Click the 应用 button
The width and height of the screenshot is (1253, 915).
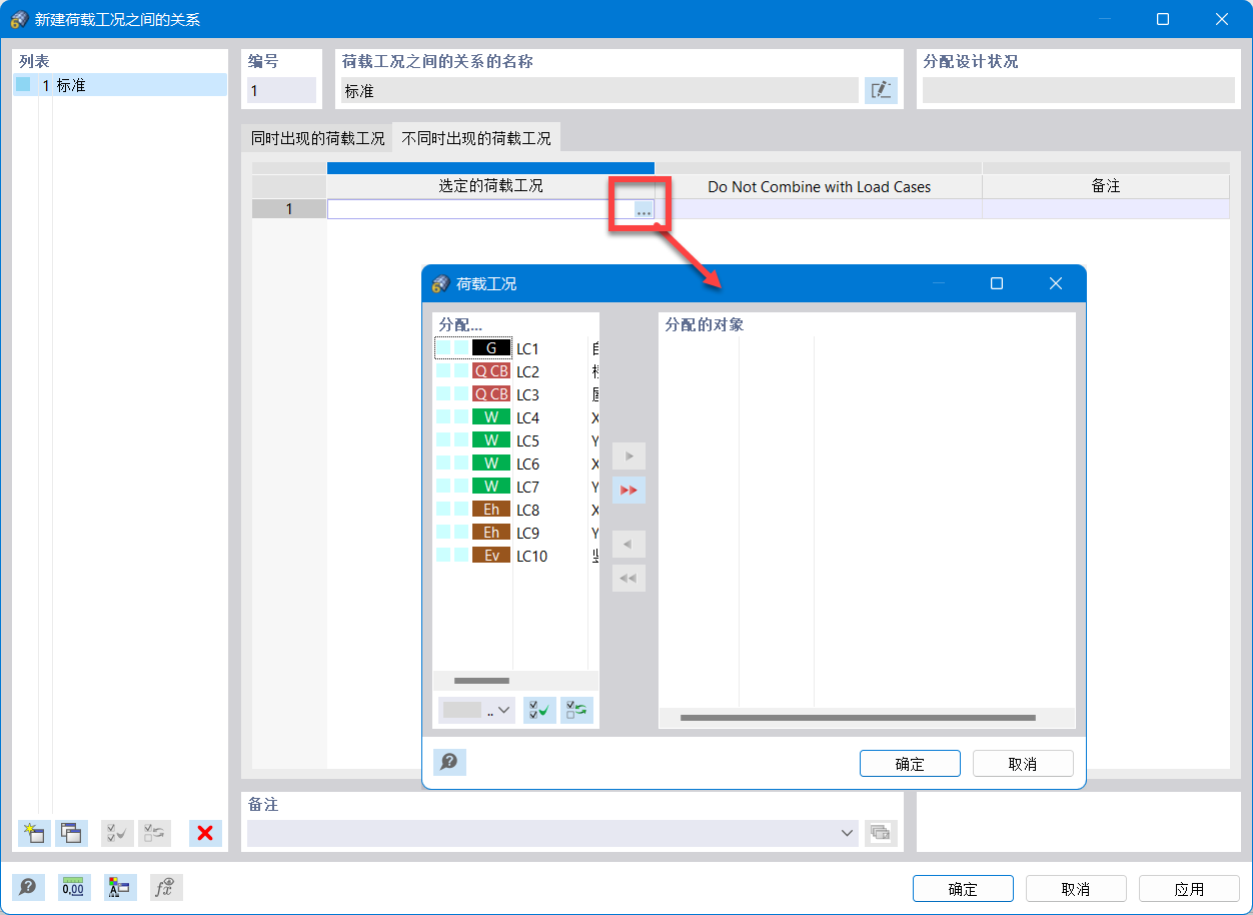click(1190, 889)
